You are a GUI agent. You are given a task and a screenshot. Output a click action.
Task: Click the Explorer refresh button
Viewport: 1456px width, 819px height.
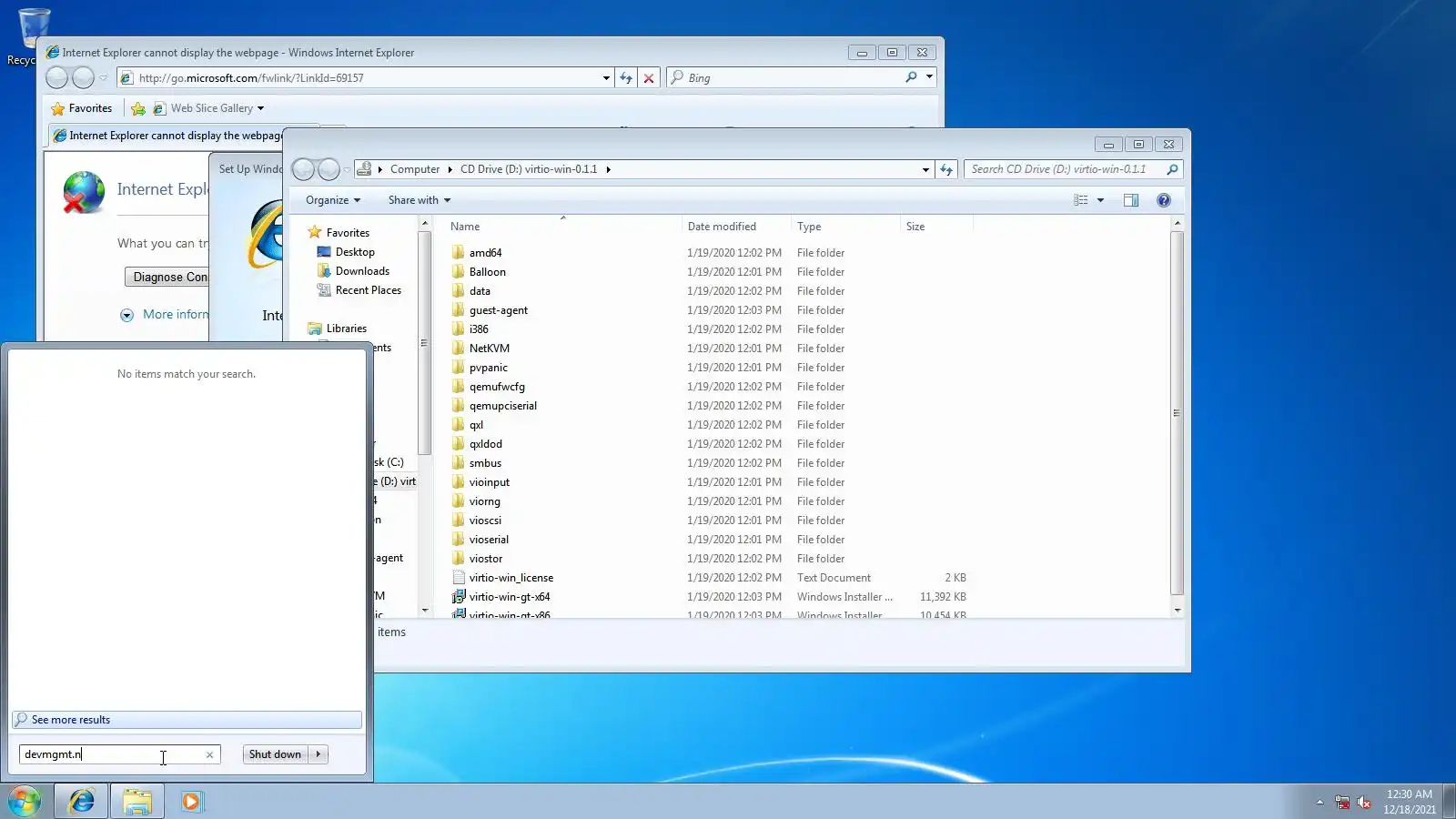[946, 169]
